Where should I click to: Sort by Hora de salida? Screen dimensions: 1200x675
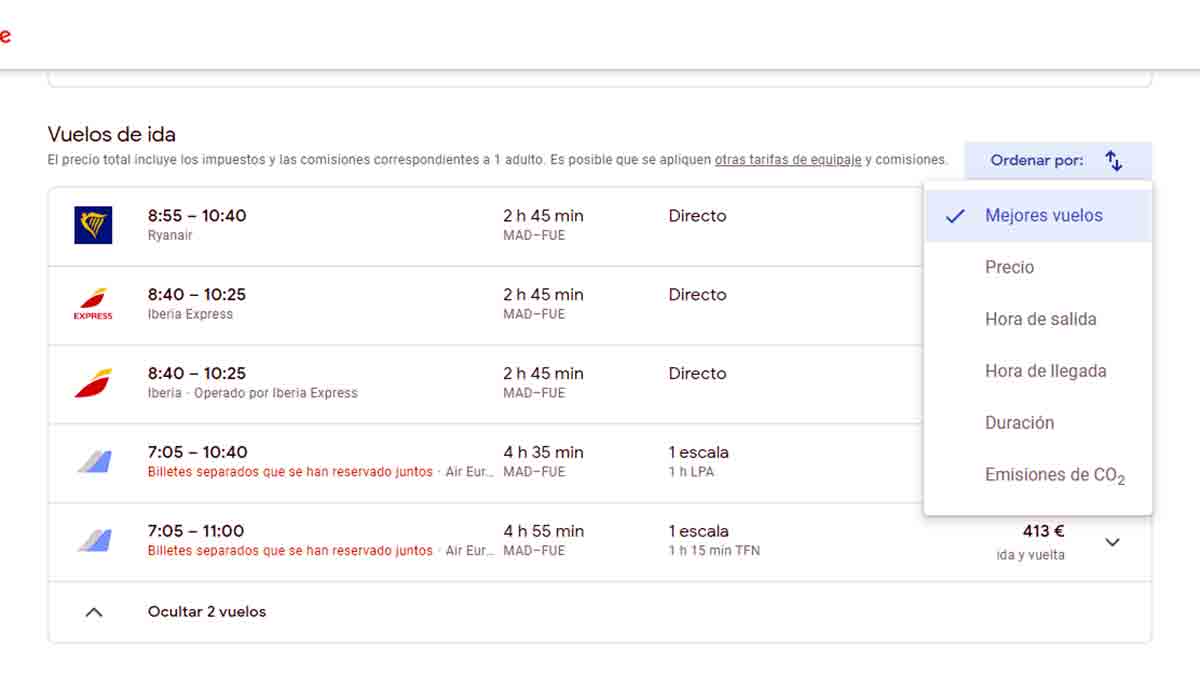[1040, 319]
